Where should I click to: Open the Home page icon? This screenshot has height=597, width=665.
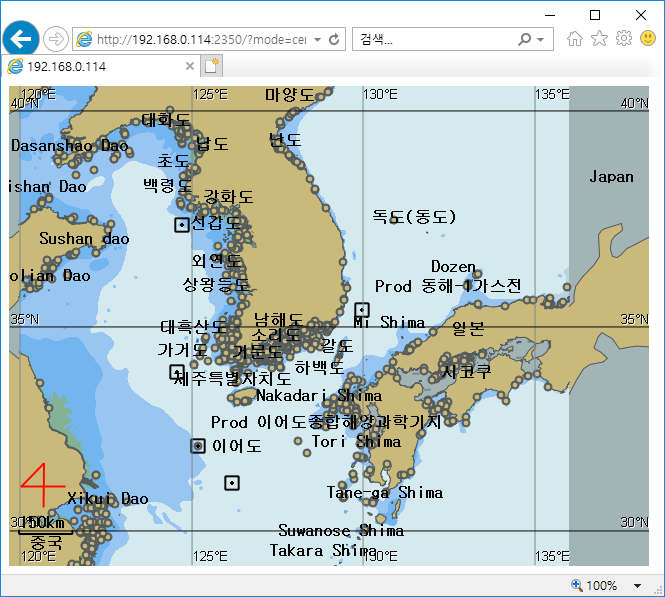(575, 39)
